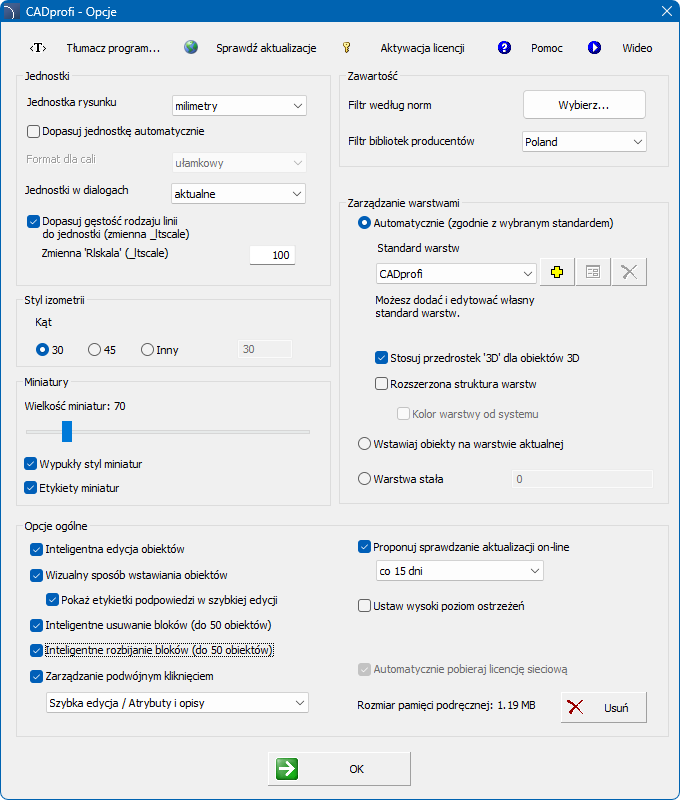
Task: Open the update interval 'co 15 dni' dropdown
Action: point(458,571)
